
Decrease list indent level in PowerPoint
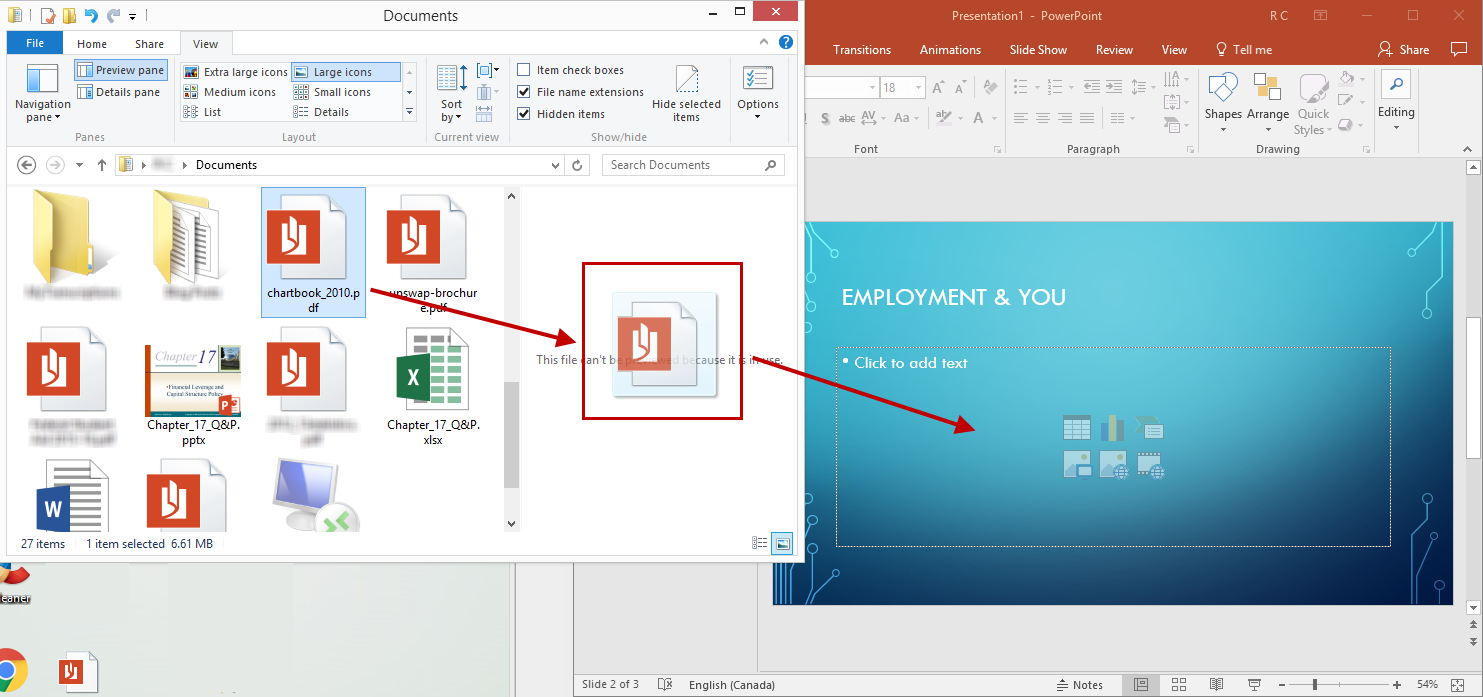tap(1090, 87)
